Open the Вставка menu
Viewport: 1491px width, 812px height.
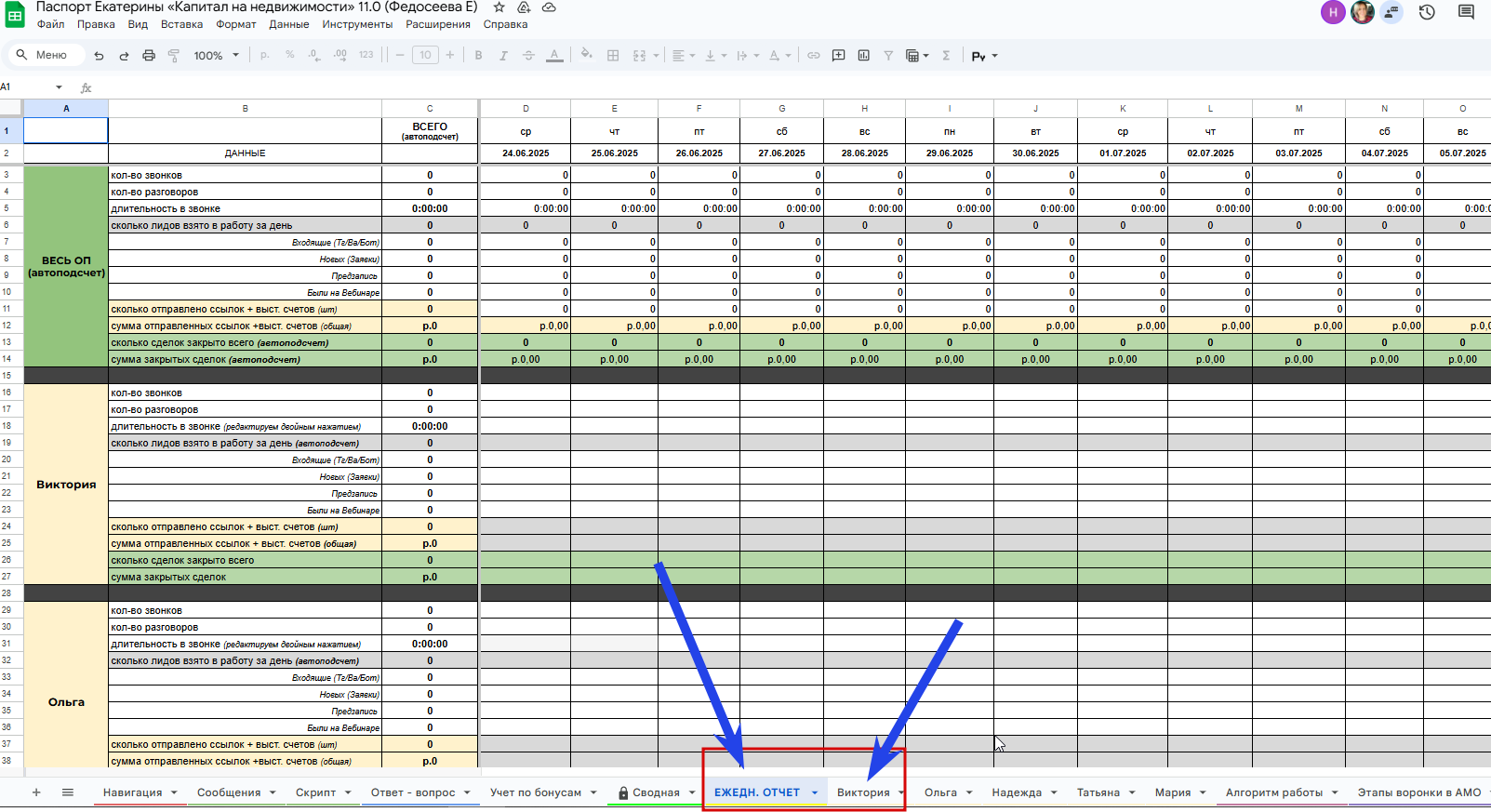[181, 25]
